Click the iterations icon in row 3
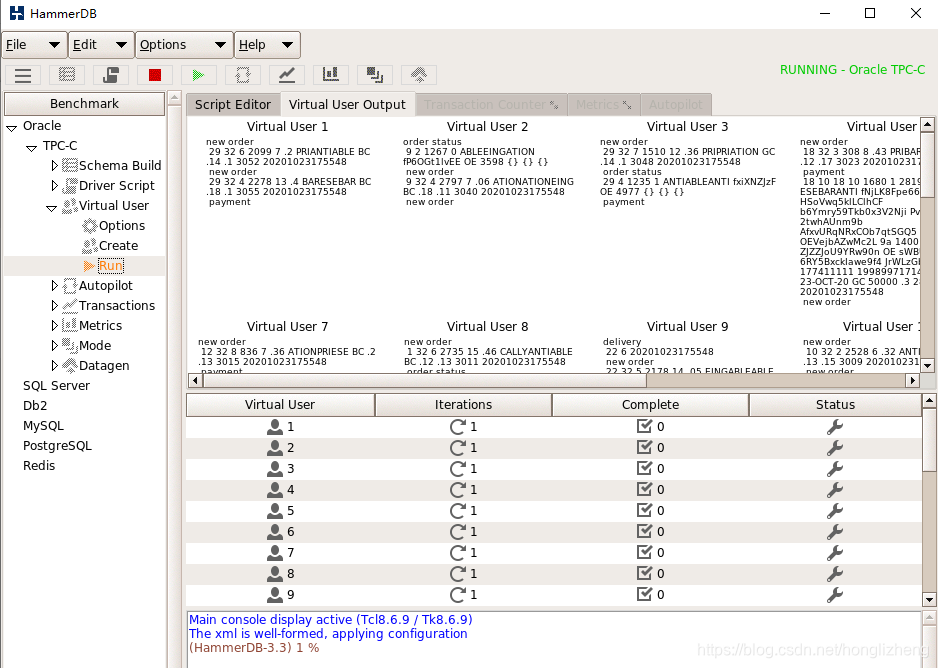The image size is (938, 668). (458, 469)
